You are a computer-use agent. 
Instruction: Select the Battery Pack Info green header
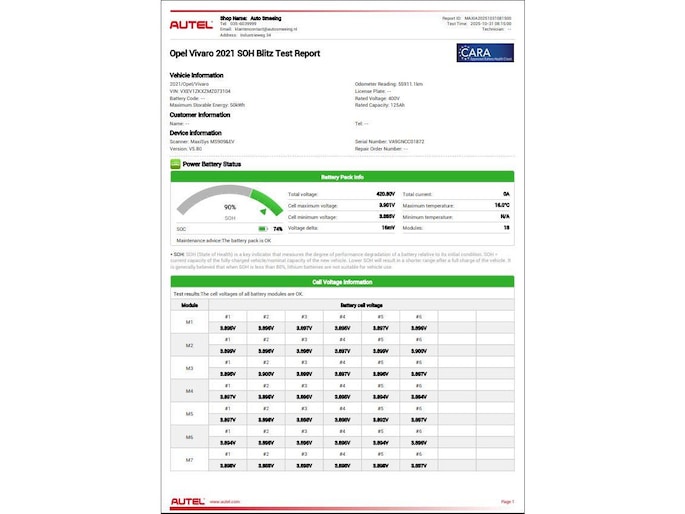click(x=342, y=177)
